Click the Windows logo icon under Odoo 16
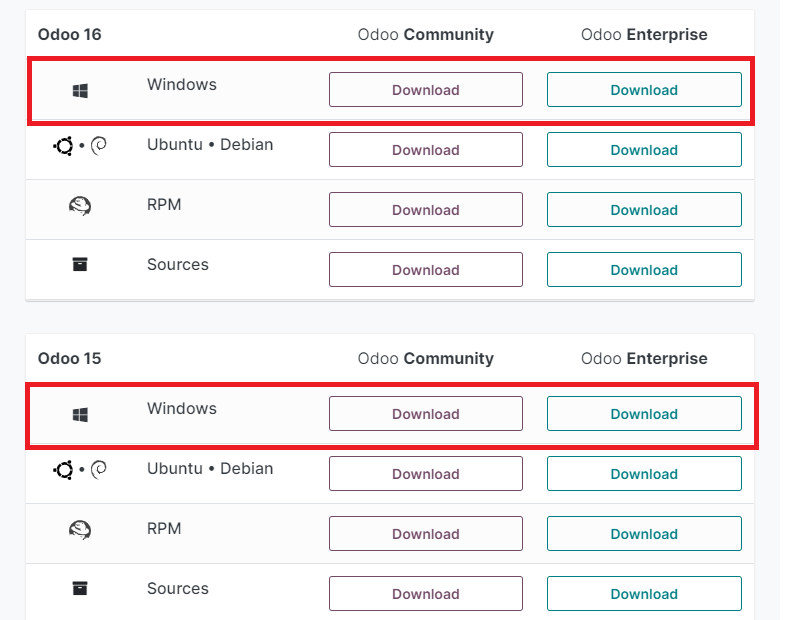Screen dimensions: 800x620 coord(81,91)
